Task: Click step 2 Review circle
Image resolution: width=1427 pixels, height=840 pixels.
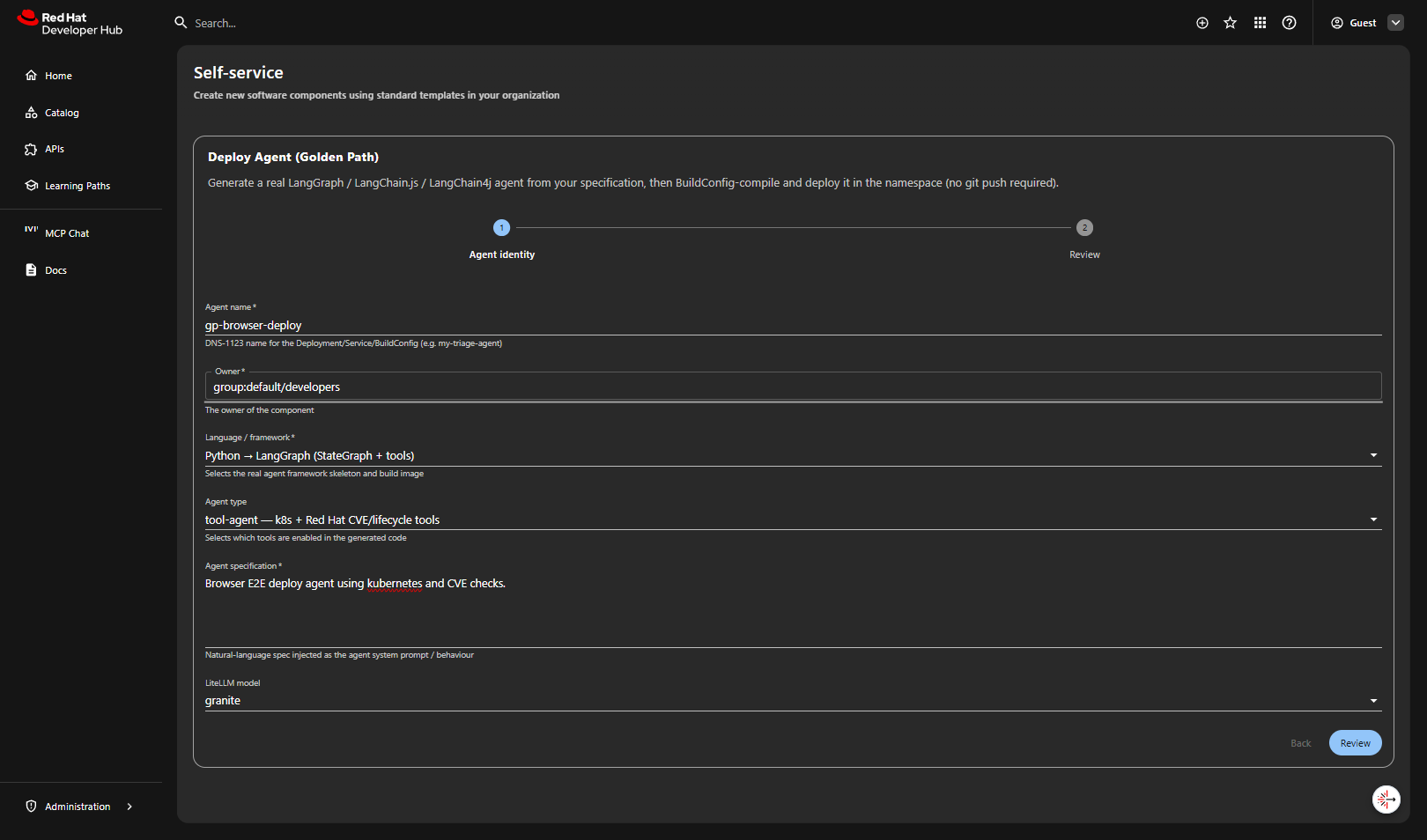Action: [1084, 228]
